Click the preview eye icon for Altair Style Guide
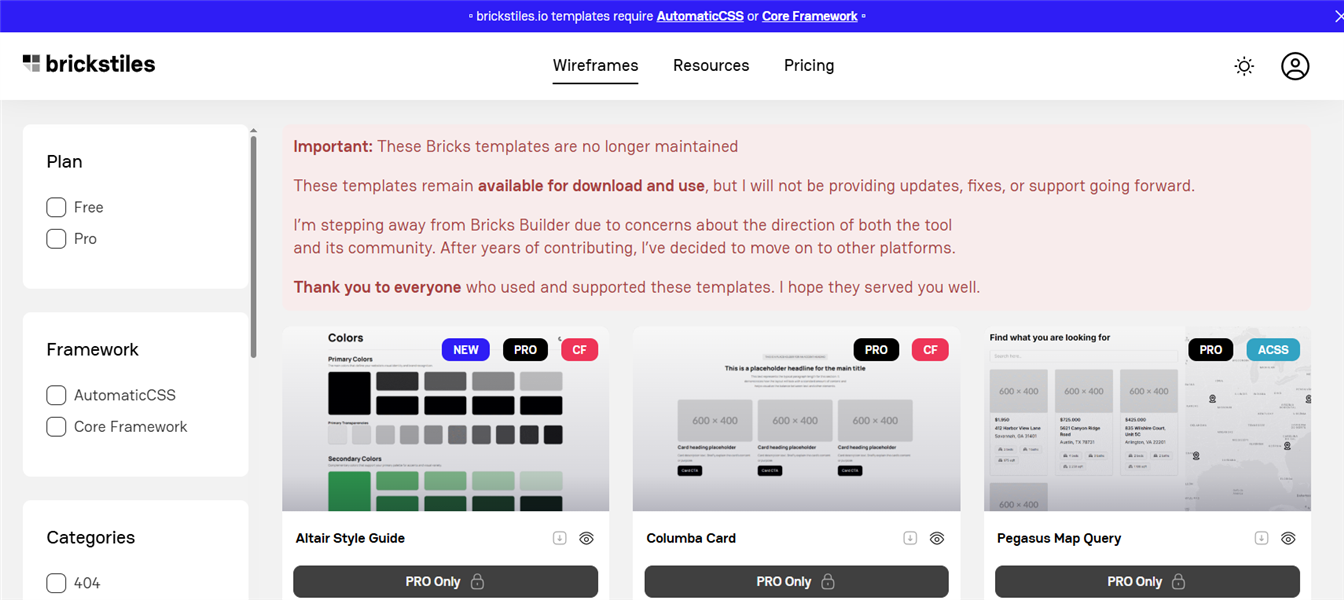Viewport: 1344px width, 600px height. tap(586, 538)
